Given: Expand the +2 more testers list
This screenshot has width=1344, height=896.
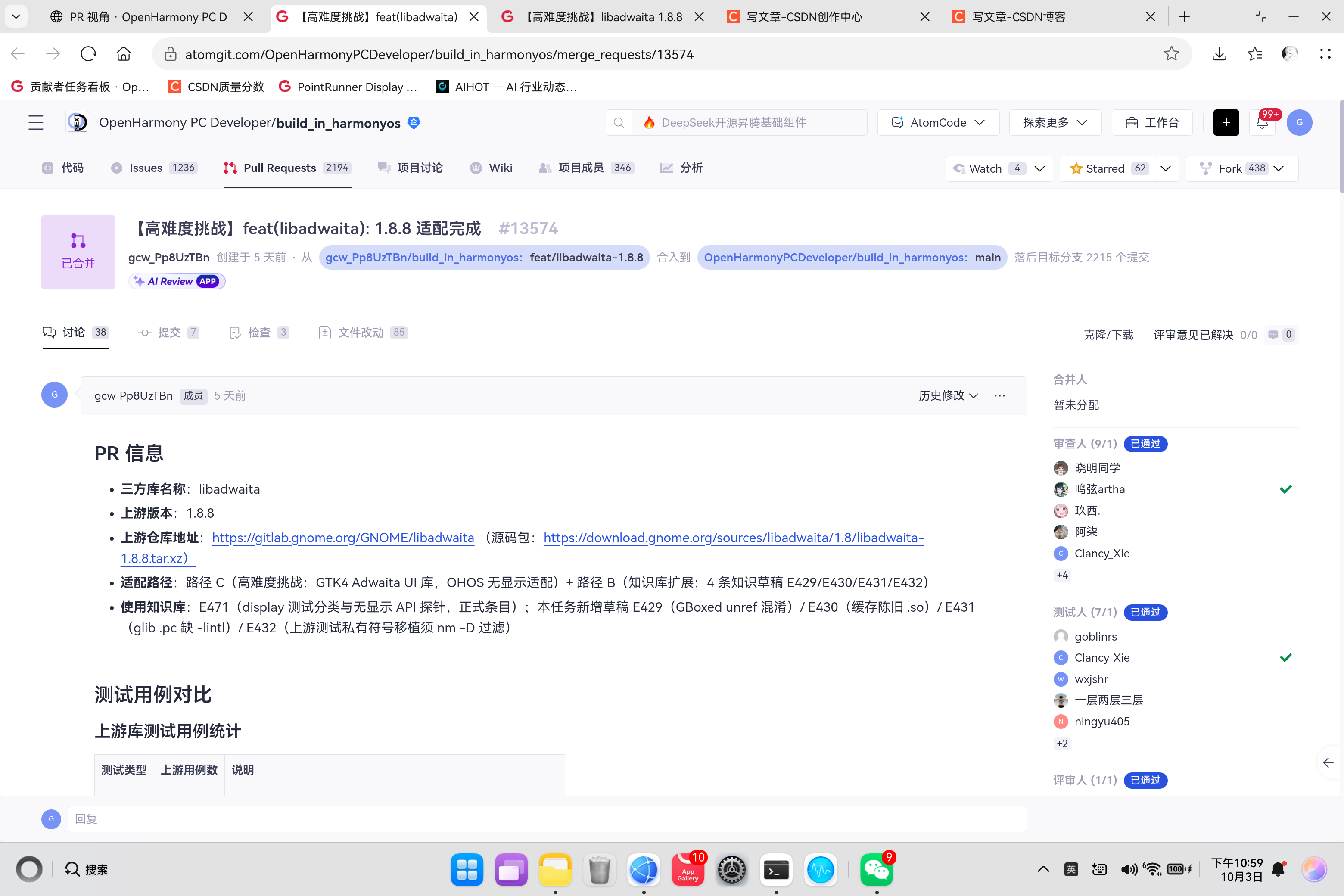Looking at the screenshot, I should tap(1062, 744).
